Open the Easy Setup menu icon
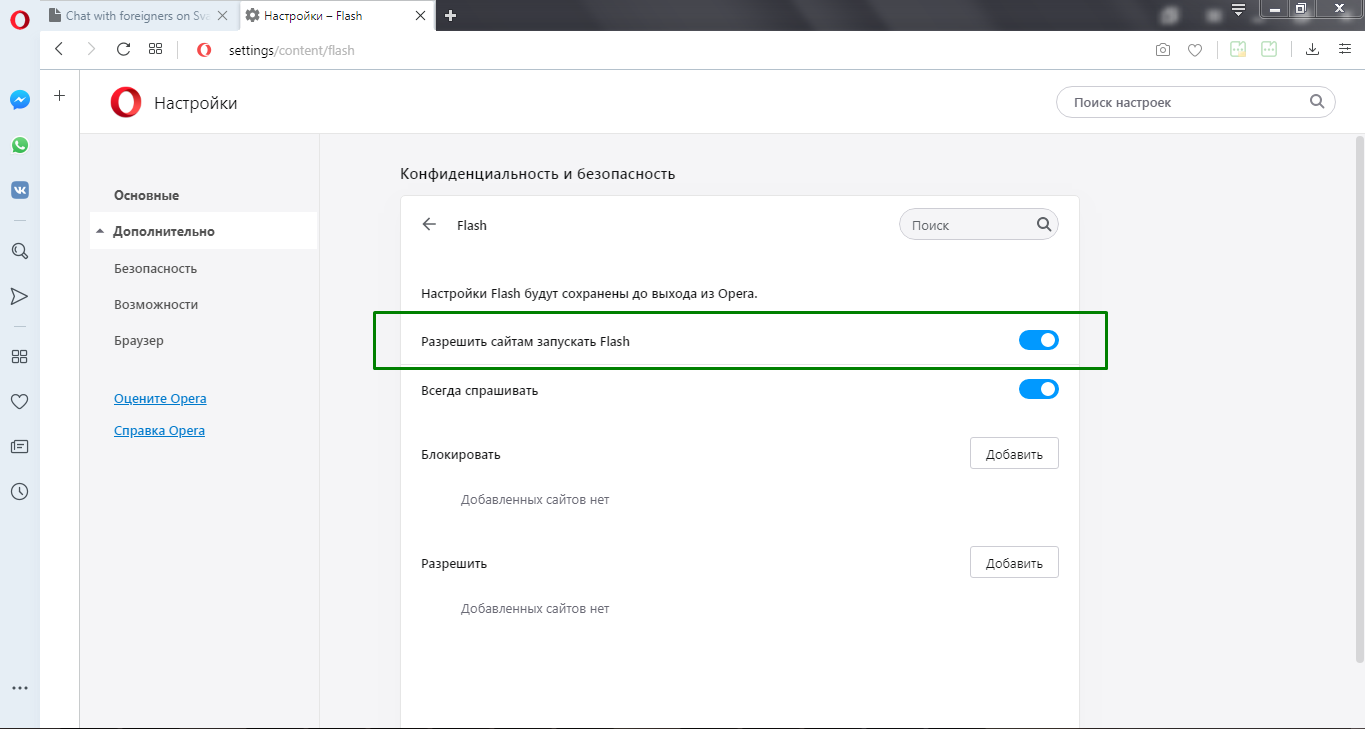 point(1344,49)
